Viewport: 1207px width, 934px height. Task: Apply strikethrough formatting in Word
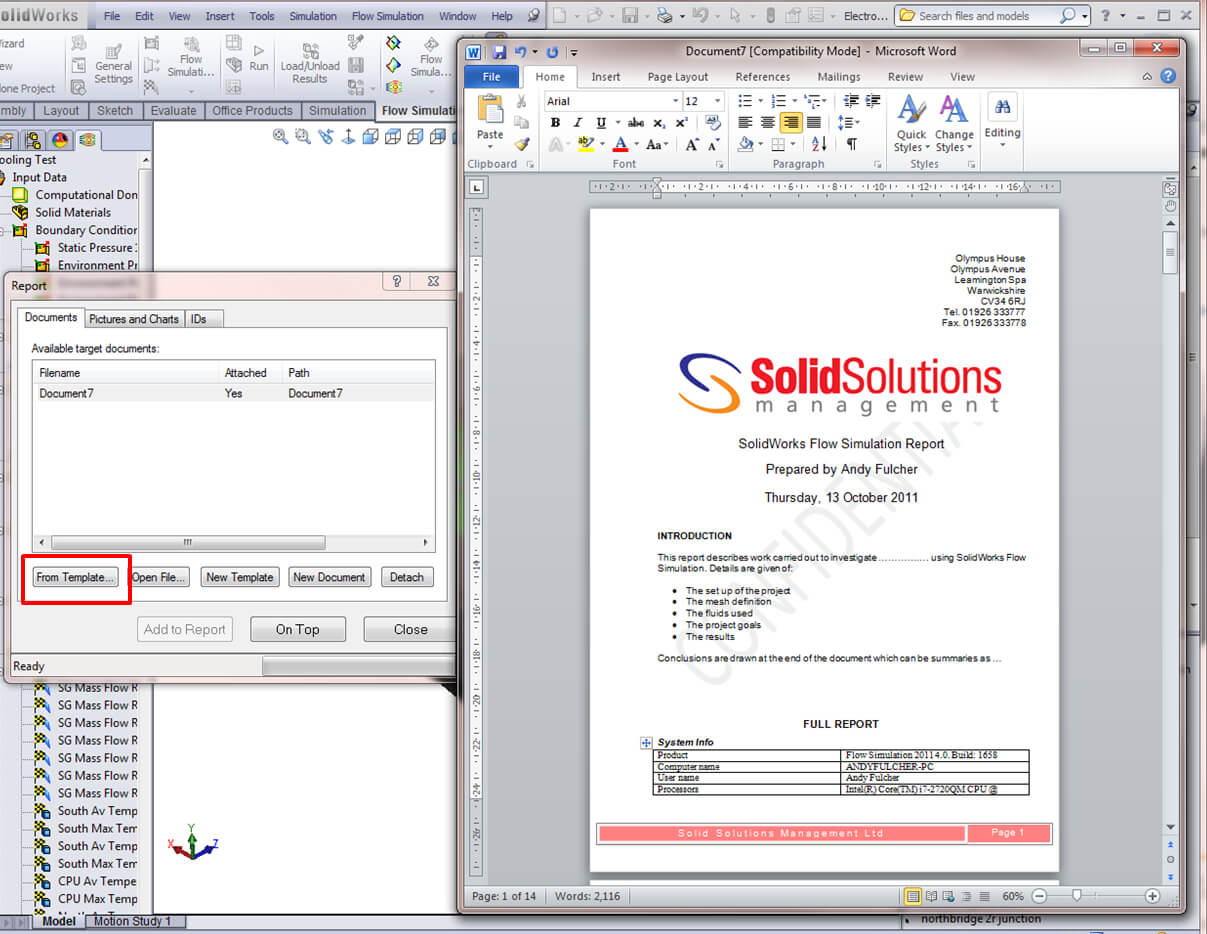(635, 123)
